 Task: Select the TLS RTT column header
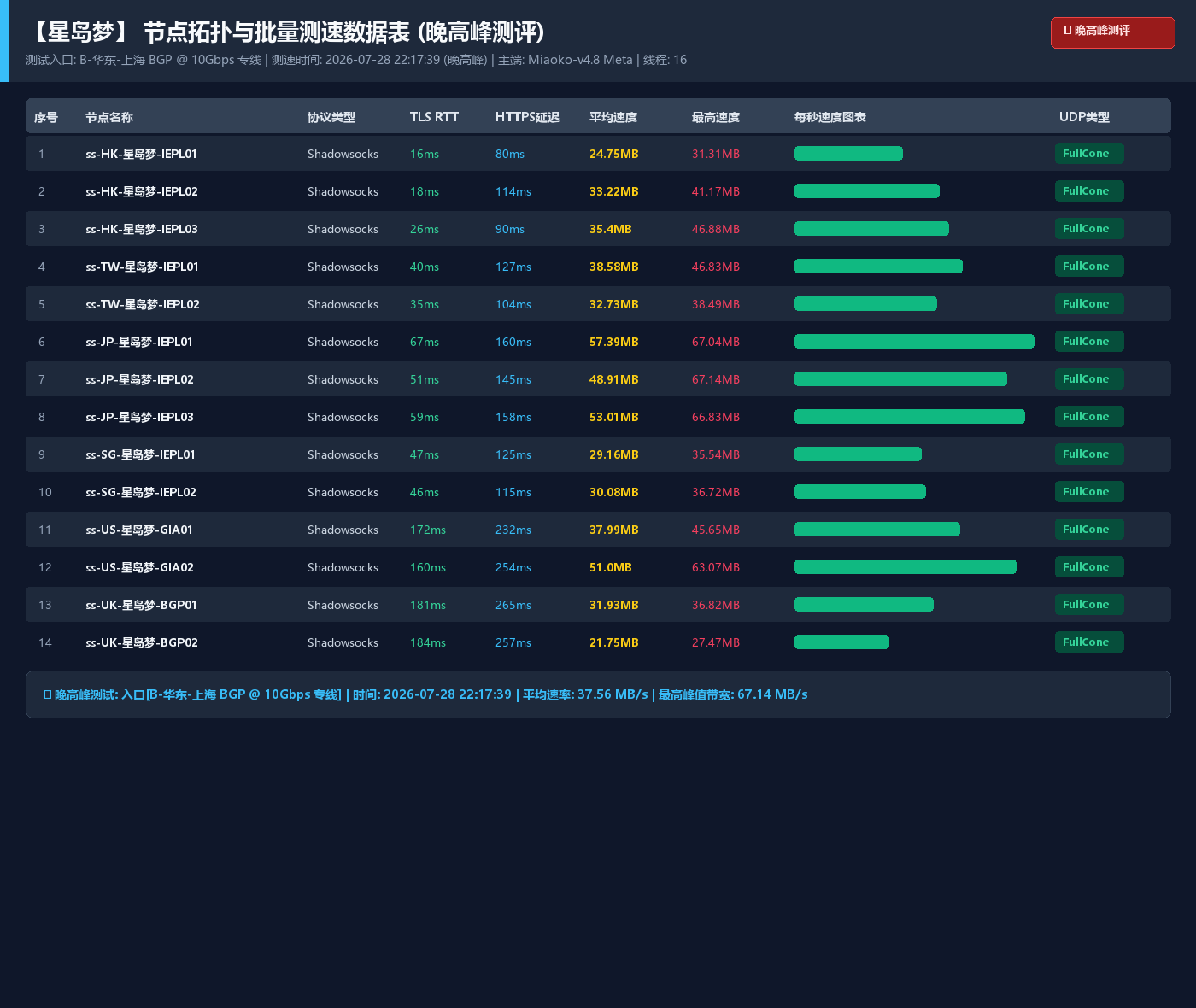434,117
